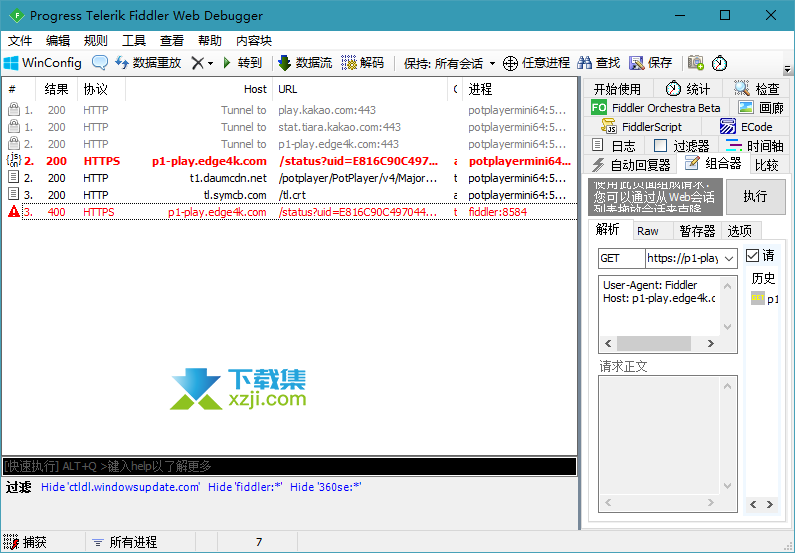The width and height of the screenshot is (795, 553).
Task: Open 工具 menu
Action: 134,41
